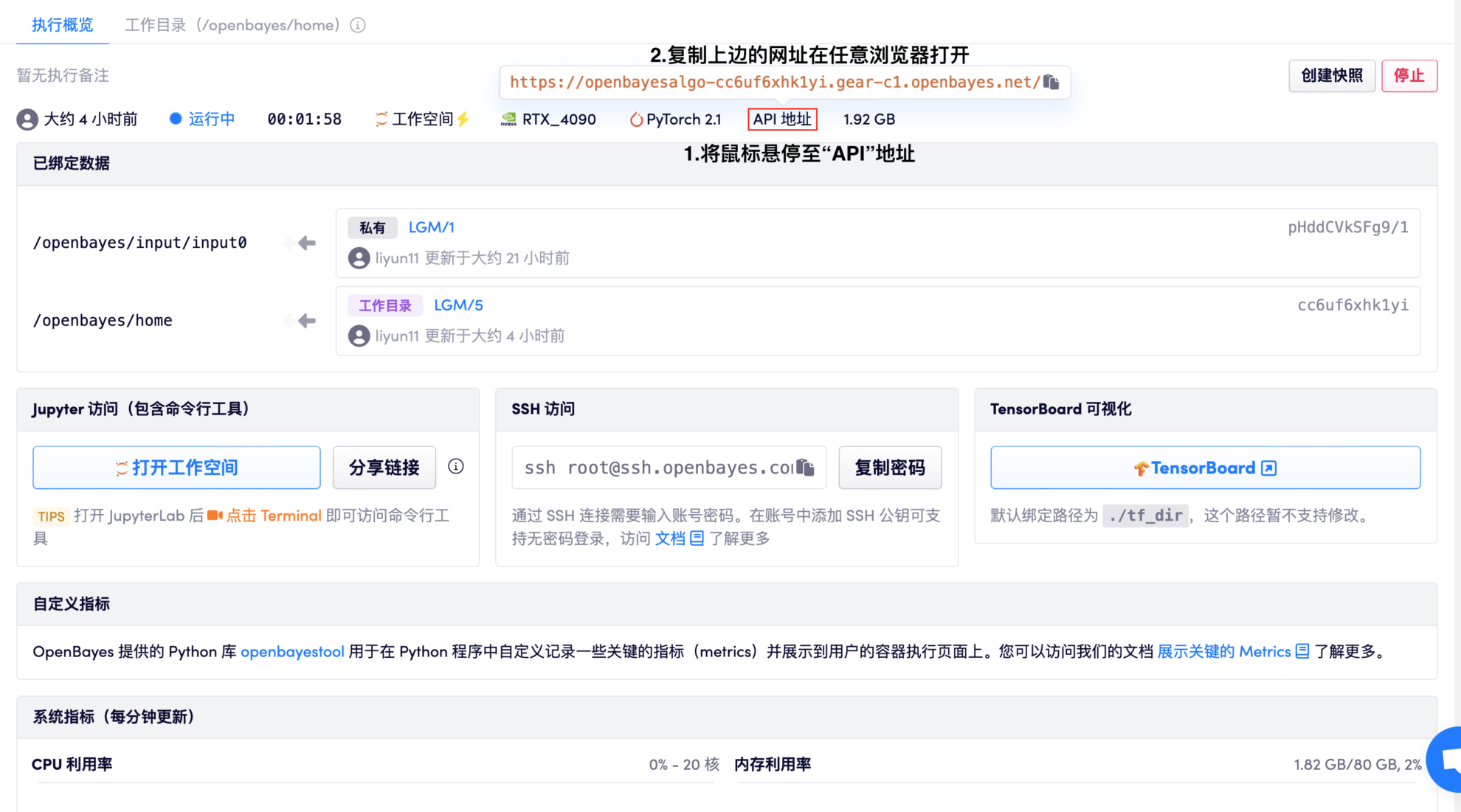Click the arrow icon beside /openbayes/input/input0

(306, 243)
